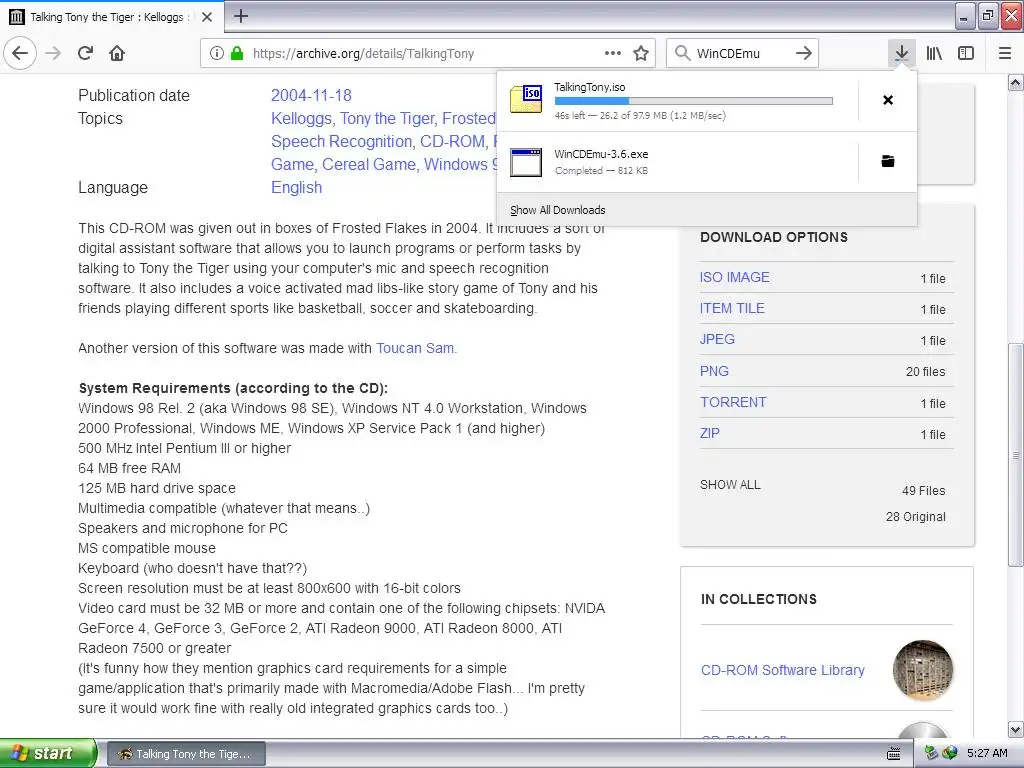The image size is (1024, 768).
Task: Open the ISO IMAGE download link
Action: 735,277
